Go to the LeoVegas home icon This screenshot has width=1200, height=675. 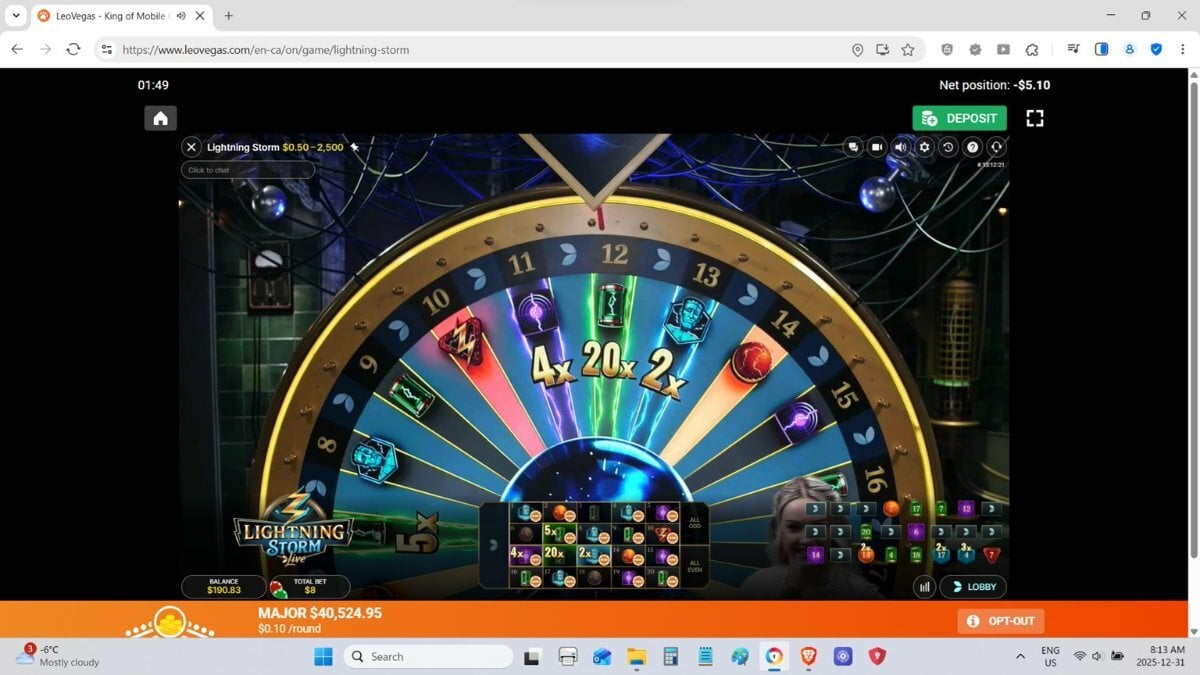160,118
